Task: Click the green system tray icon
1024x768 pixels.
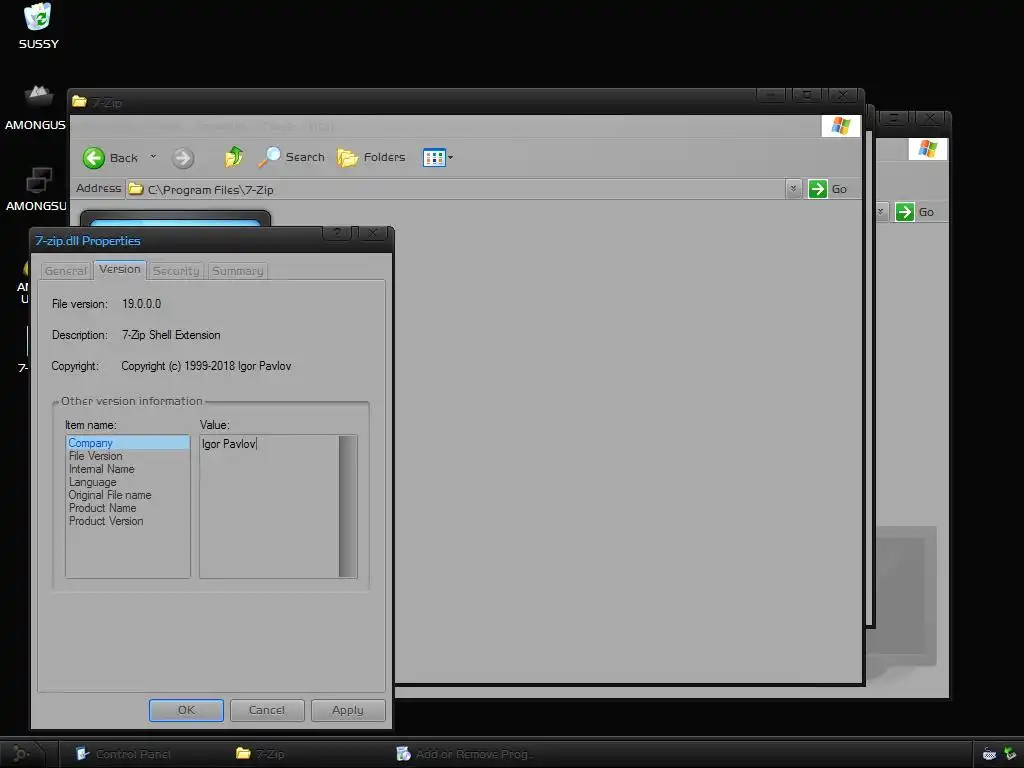Action: [x=1010, y=754]
